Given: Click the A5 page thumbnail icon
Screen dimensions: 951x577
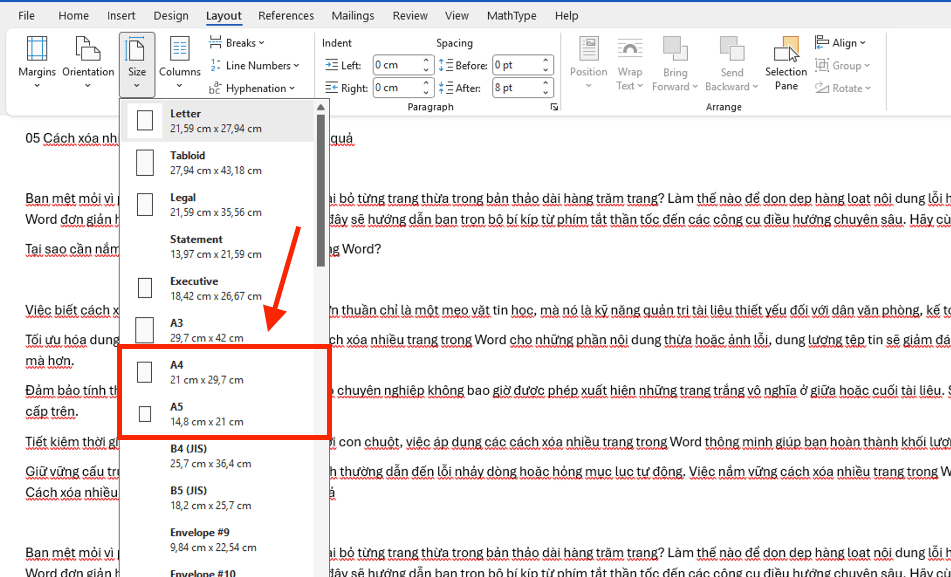Looking at the screenshot, I should pyautogui.click(x=145, y=414).
